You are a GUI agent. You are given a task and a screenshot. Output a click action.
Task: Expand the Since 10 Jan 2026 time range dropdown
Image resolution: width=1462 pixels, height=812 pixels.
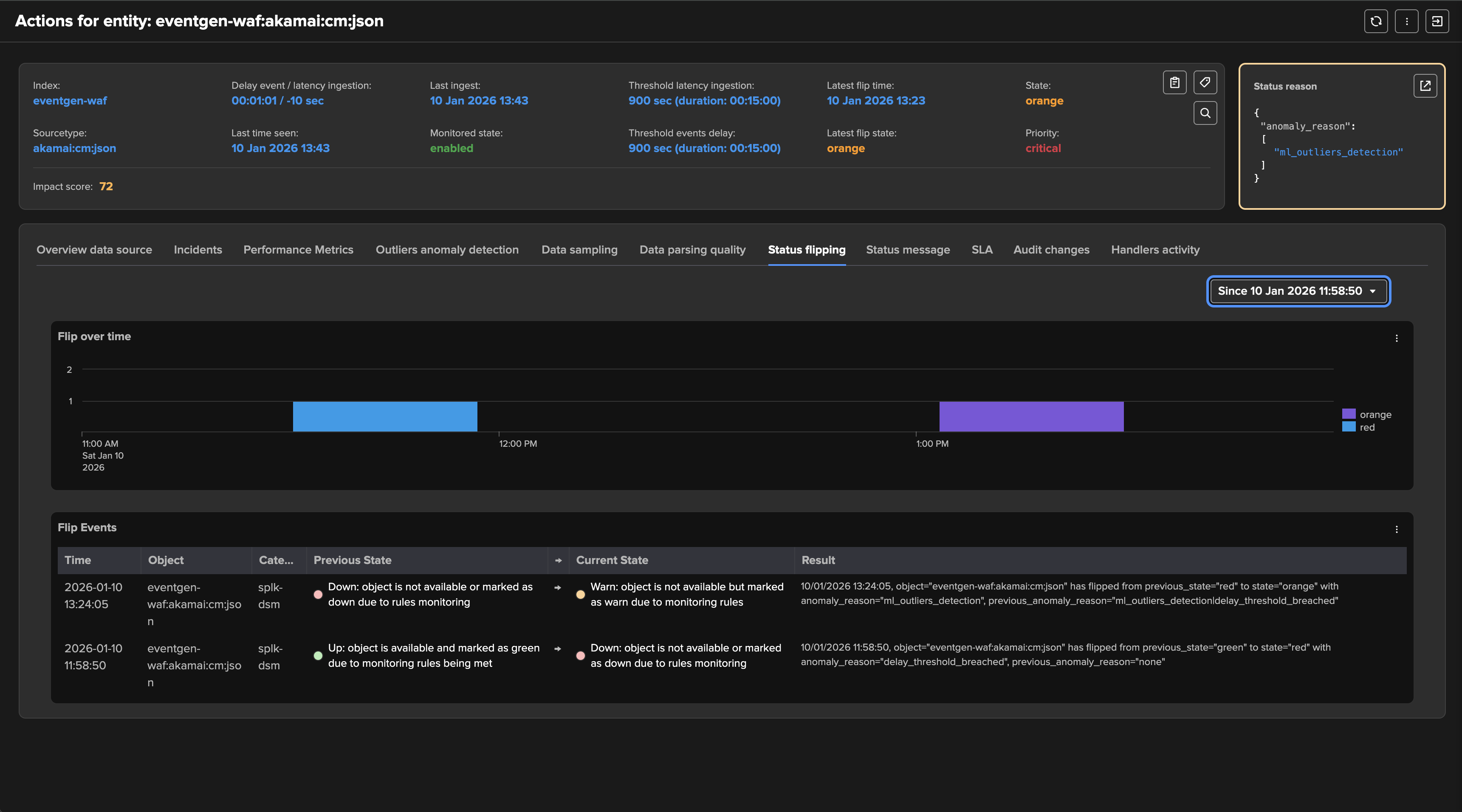1298,291
